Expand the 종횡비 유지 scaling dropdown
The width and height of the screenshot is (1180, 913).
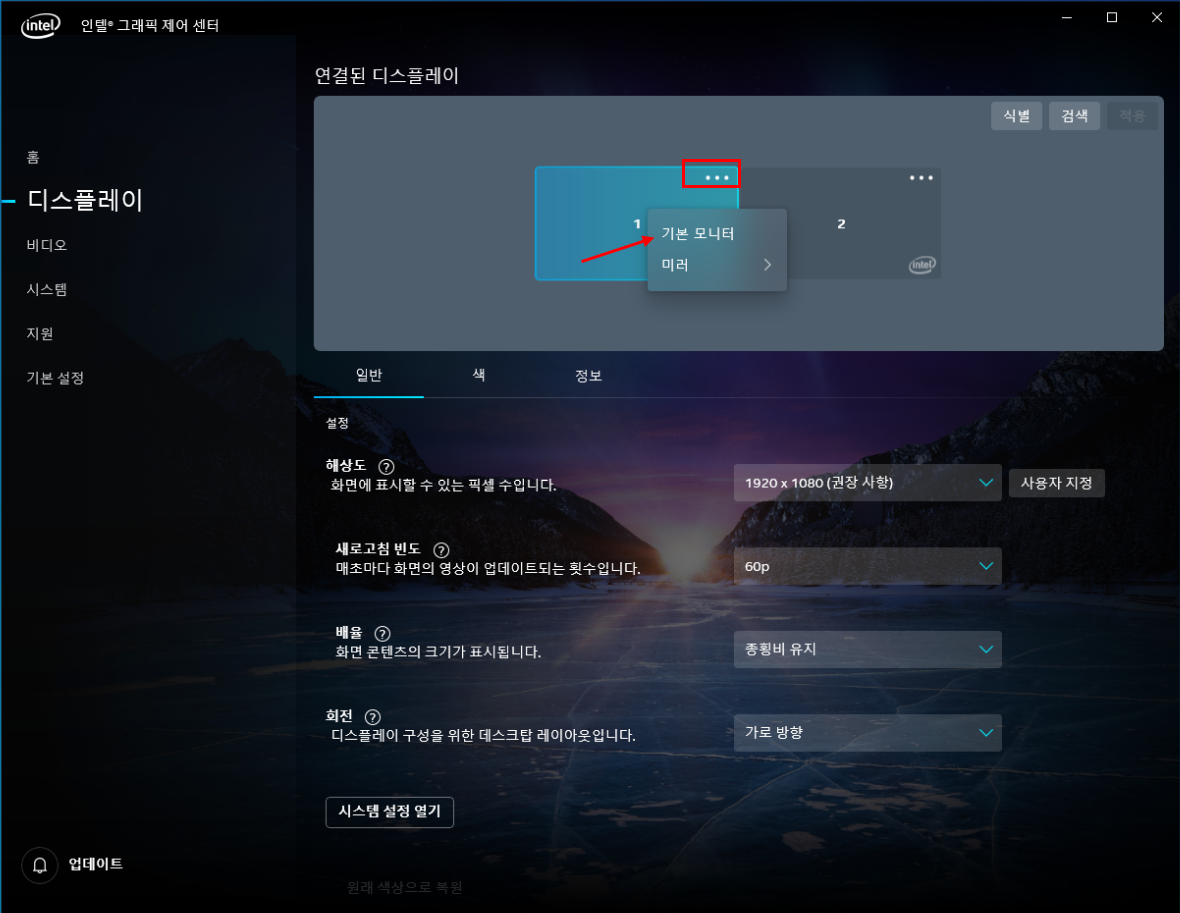point(867,650)
